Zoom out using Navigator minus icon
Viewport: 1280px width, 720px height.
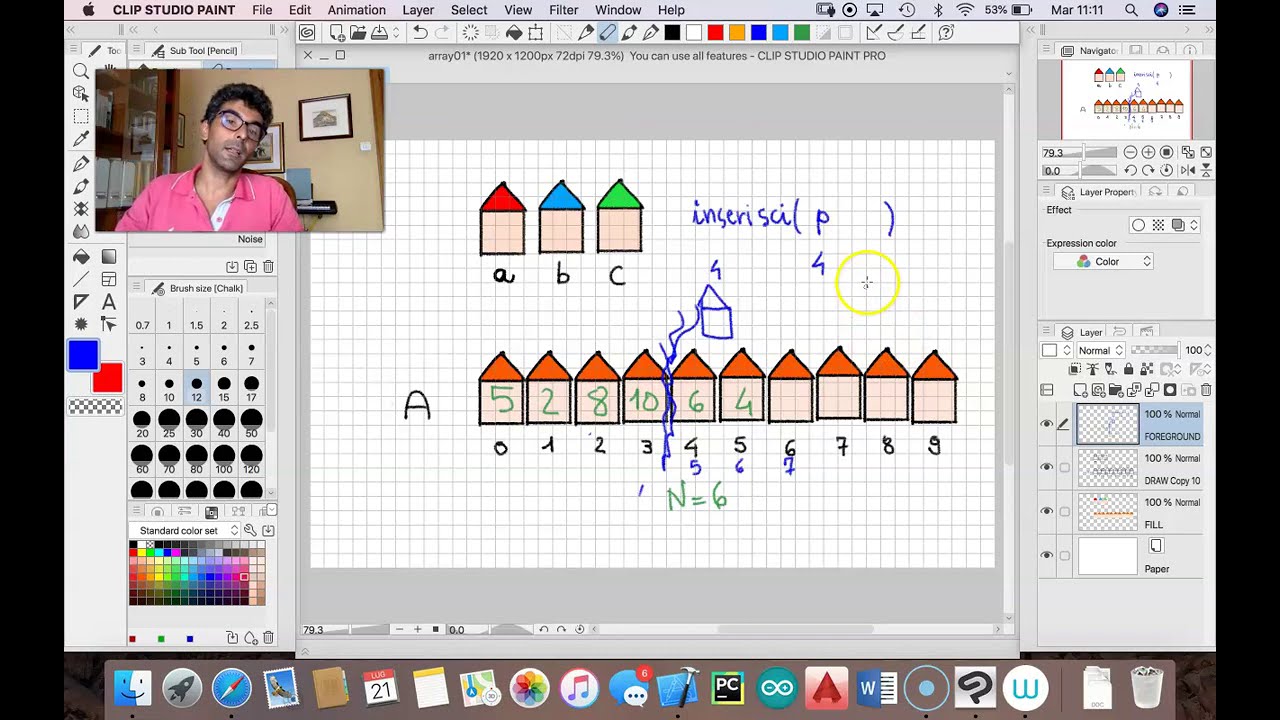[1130, 152]
